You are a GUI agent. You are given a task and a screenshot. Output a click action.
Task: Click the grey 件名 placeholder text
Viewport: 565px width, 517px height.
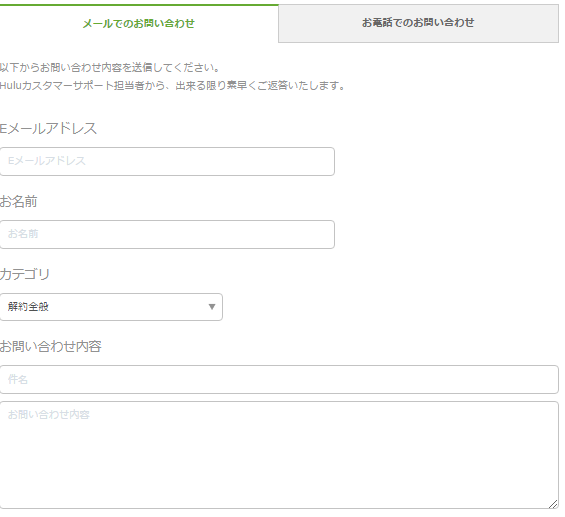(x=18, y=379)
